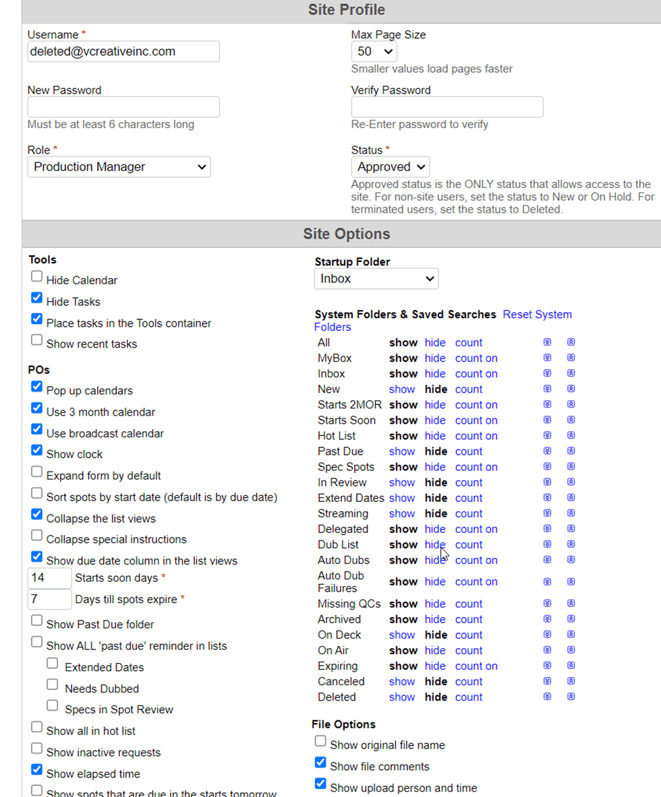Click the Starts soon days field
The image size is (661, 797).
pos(49,578)
